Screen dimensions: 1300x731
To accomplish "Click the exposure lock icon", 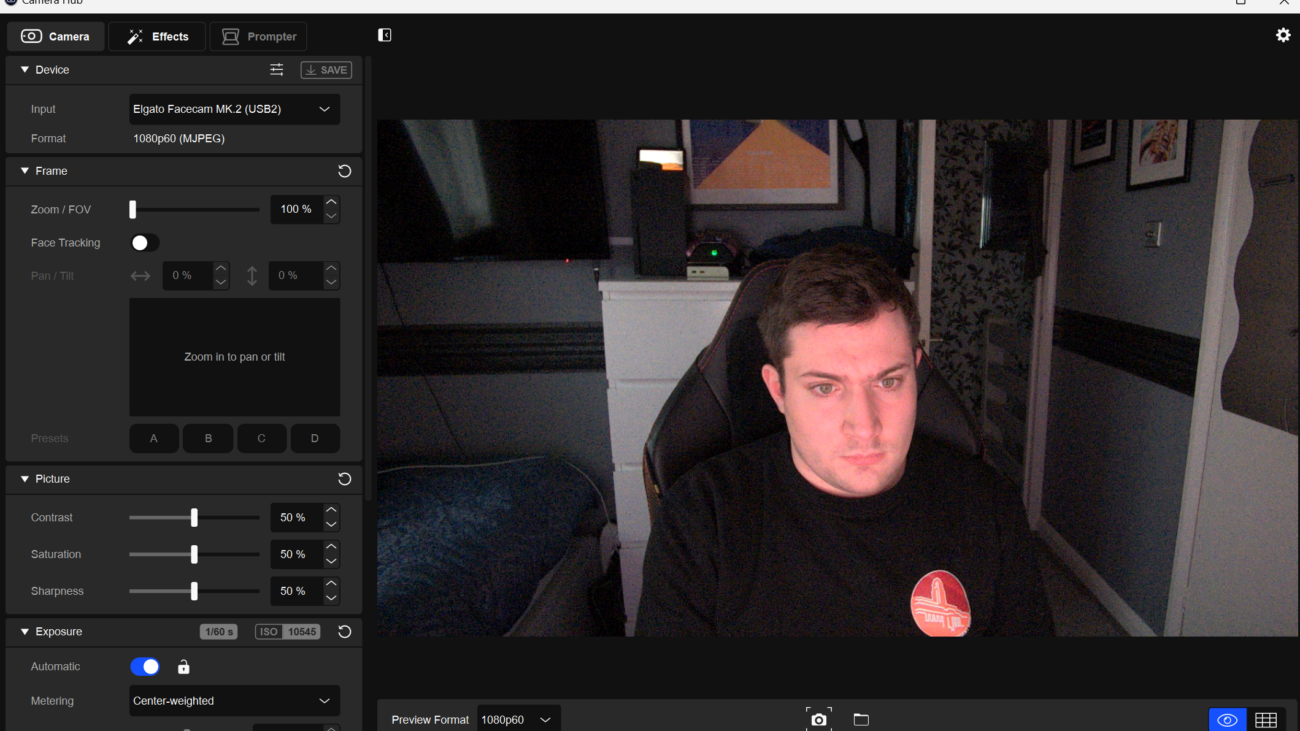I will click(183, 667).
